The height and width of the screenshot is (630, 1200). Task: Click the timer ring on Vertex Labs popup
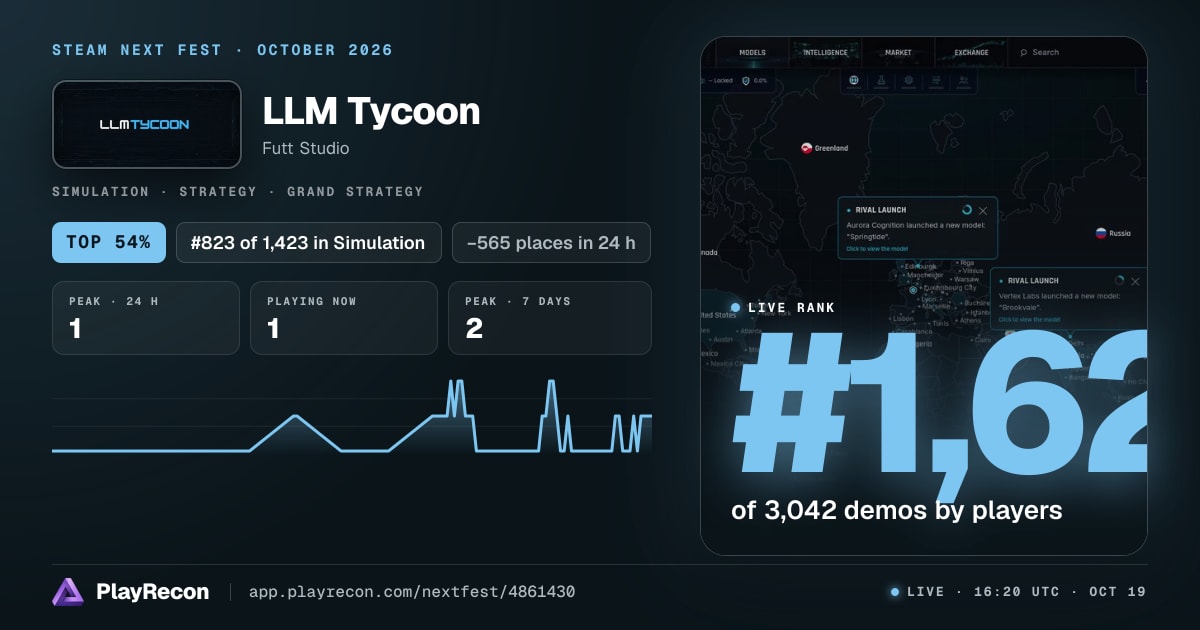pos(1119,281)
